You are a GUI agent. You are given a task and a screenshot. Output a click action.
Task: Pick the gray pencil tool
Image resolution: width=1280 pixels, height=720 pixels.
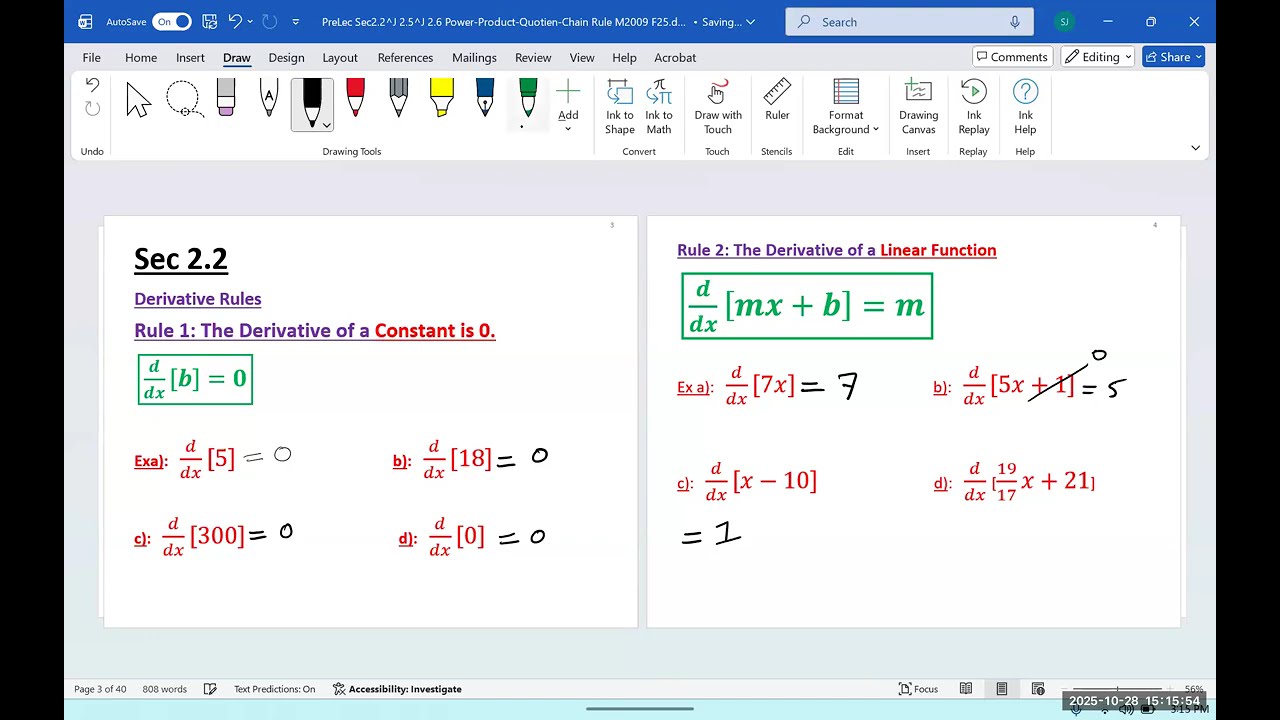coord(398,100)
